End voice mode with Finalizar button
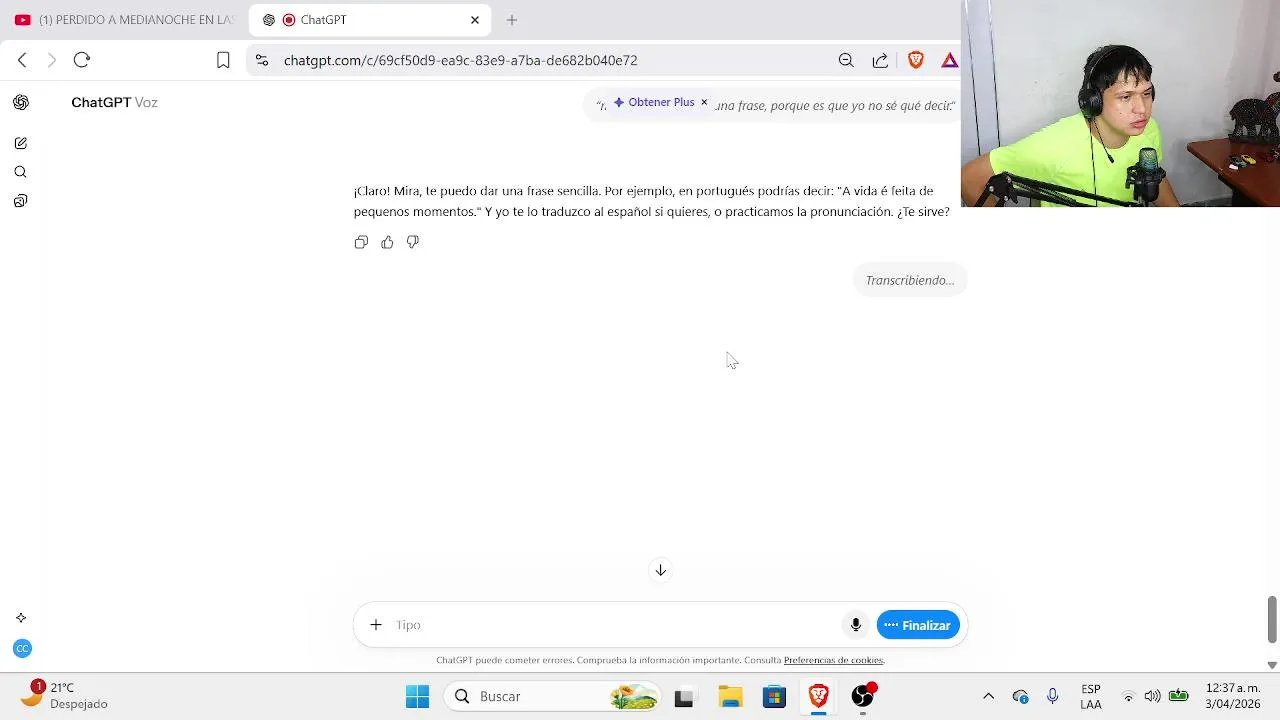Viewport: 1280px width, 720px height. pyautogui.click(x=918, y=625)
